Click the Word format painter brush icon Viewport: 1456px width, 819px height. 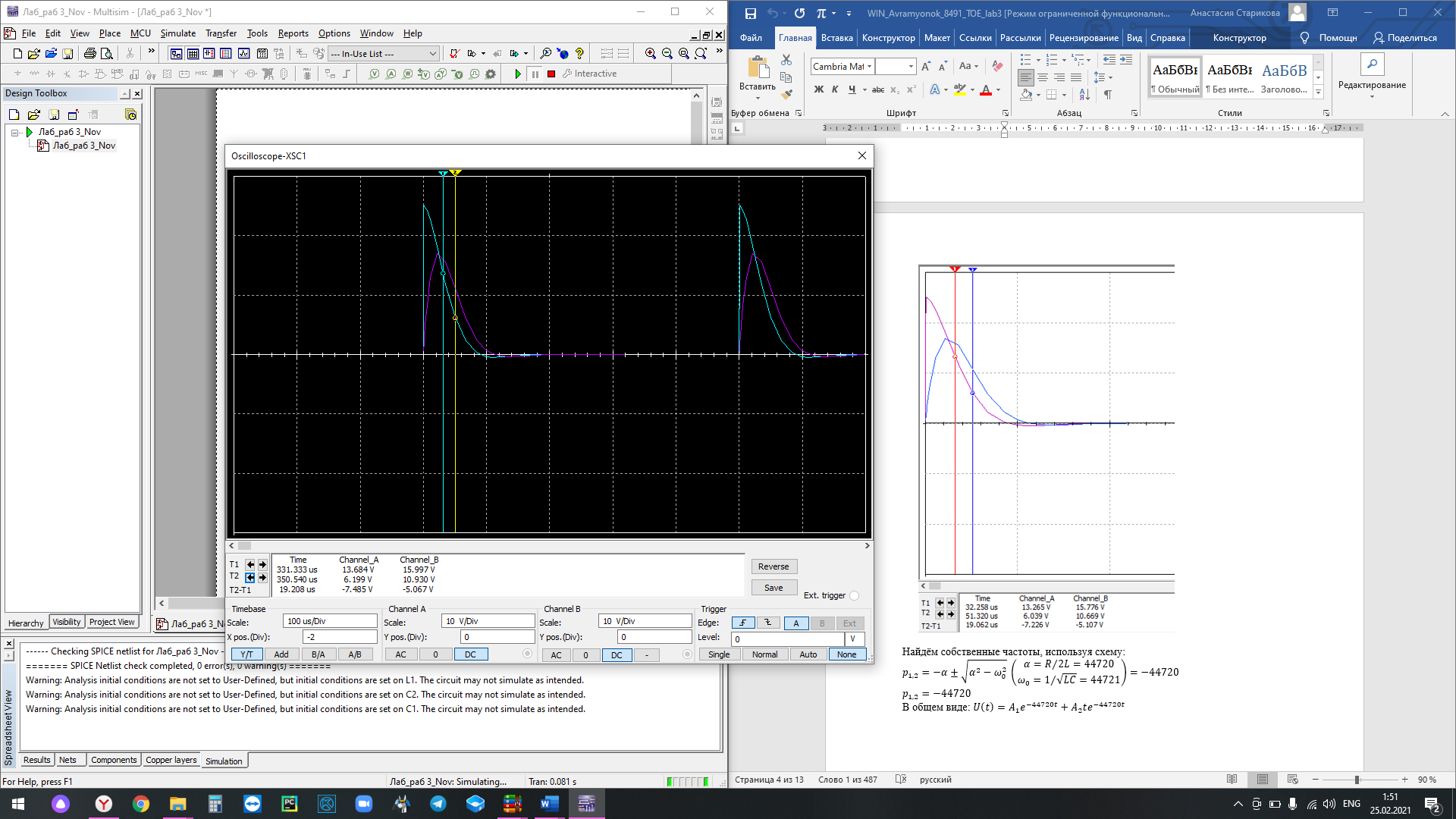point(786,94)
